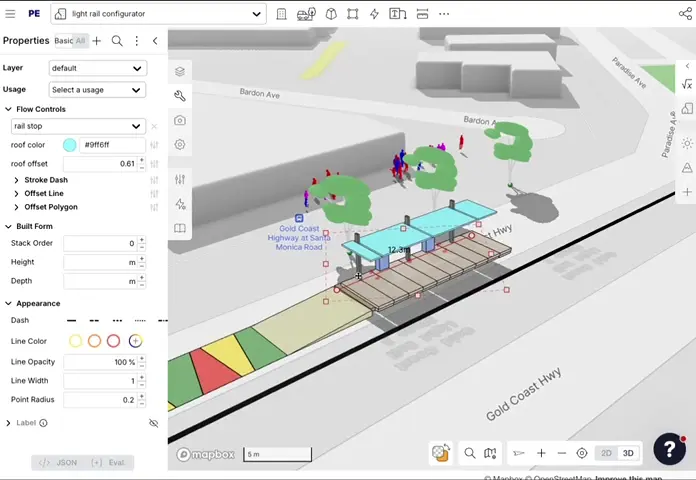The height and width of the screenshot is (480, 696).
Task: Switch properties to All mode
Action: click(x=80, y=41)
